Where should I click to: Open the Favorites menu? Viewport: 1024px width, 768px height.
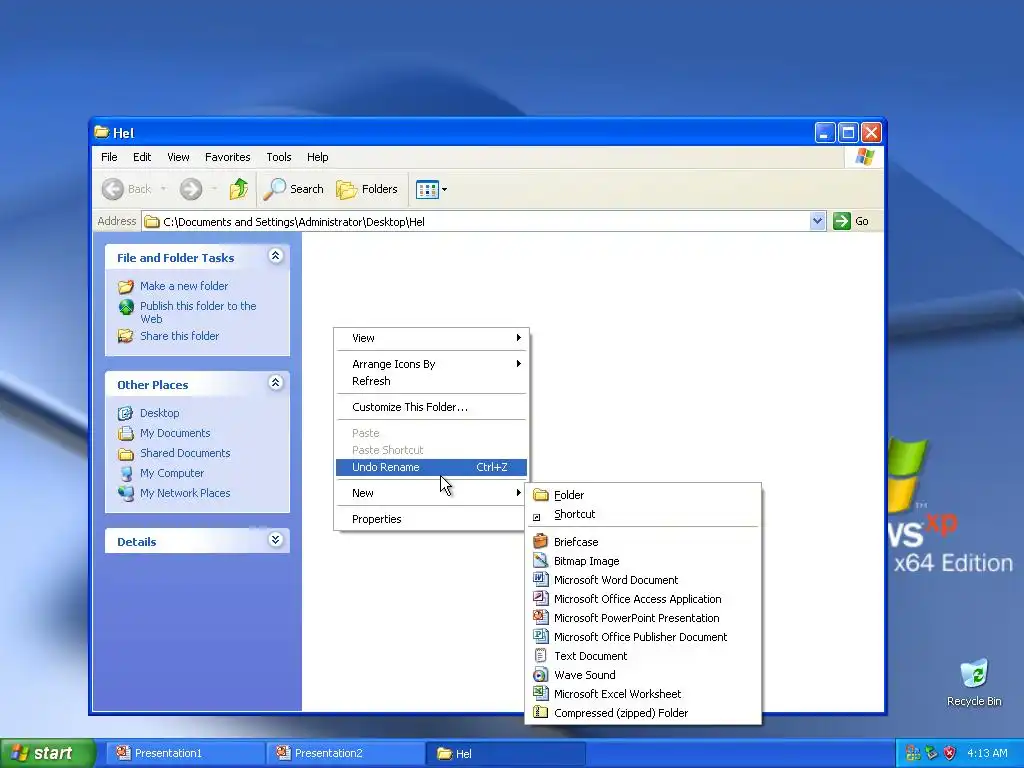(x=227, y=157)
